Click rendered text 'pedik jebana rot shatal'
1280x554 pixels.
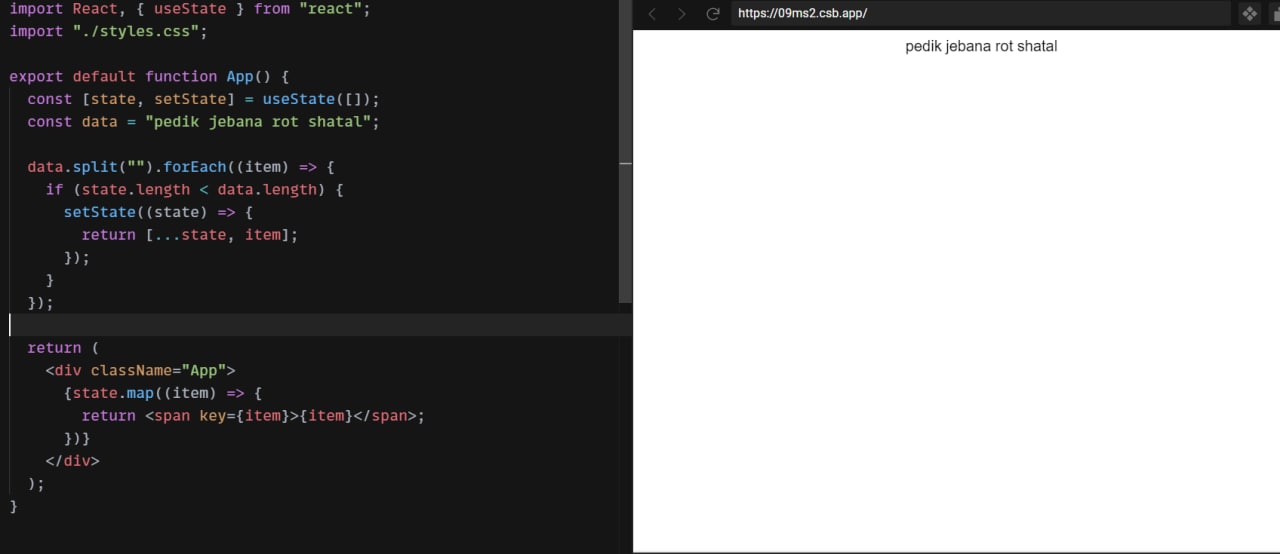(x=981, y=46)
